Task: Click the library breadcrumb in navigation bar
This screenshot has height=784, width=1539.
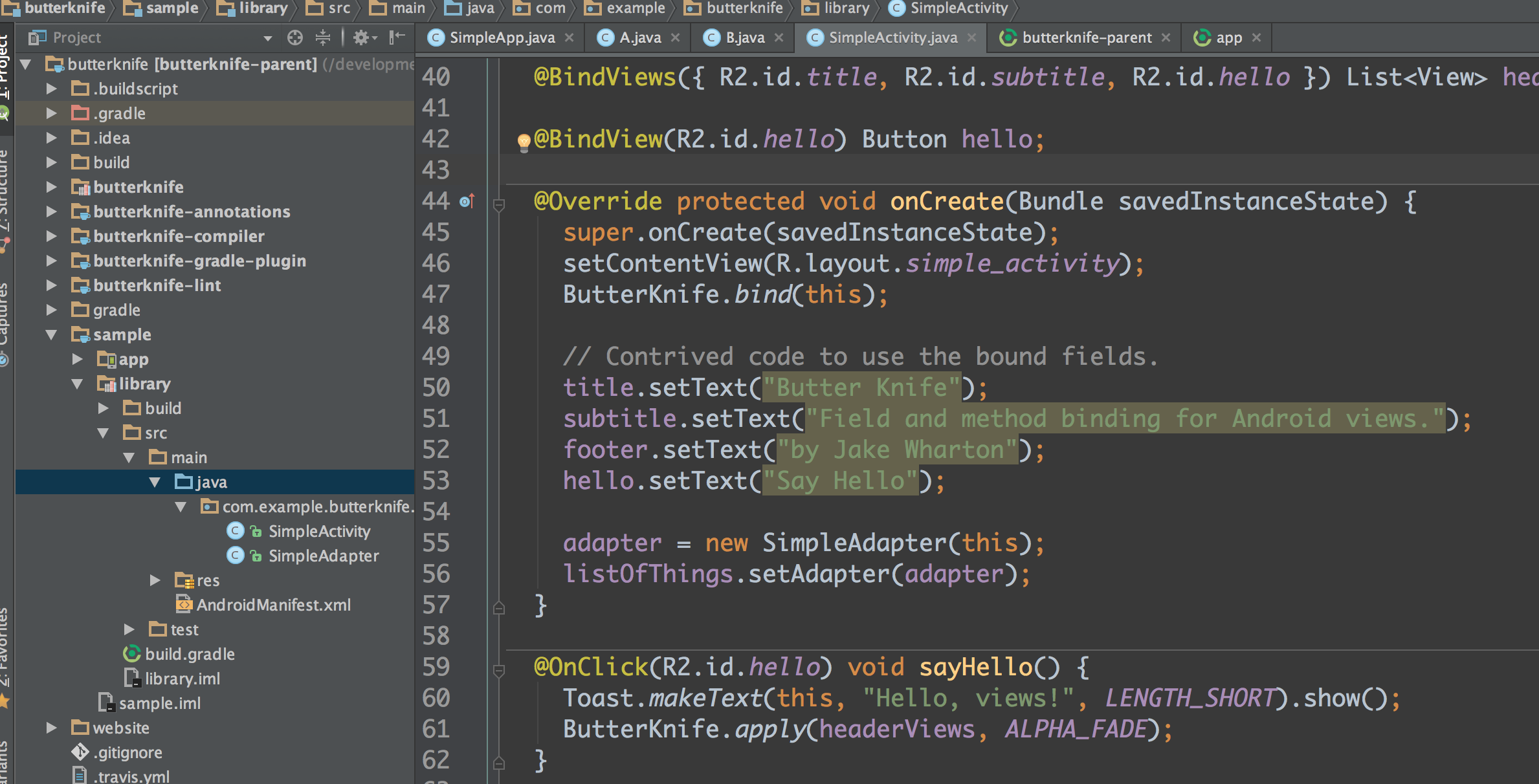Action: point(261,8)
